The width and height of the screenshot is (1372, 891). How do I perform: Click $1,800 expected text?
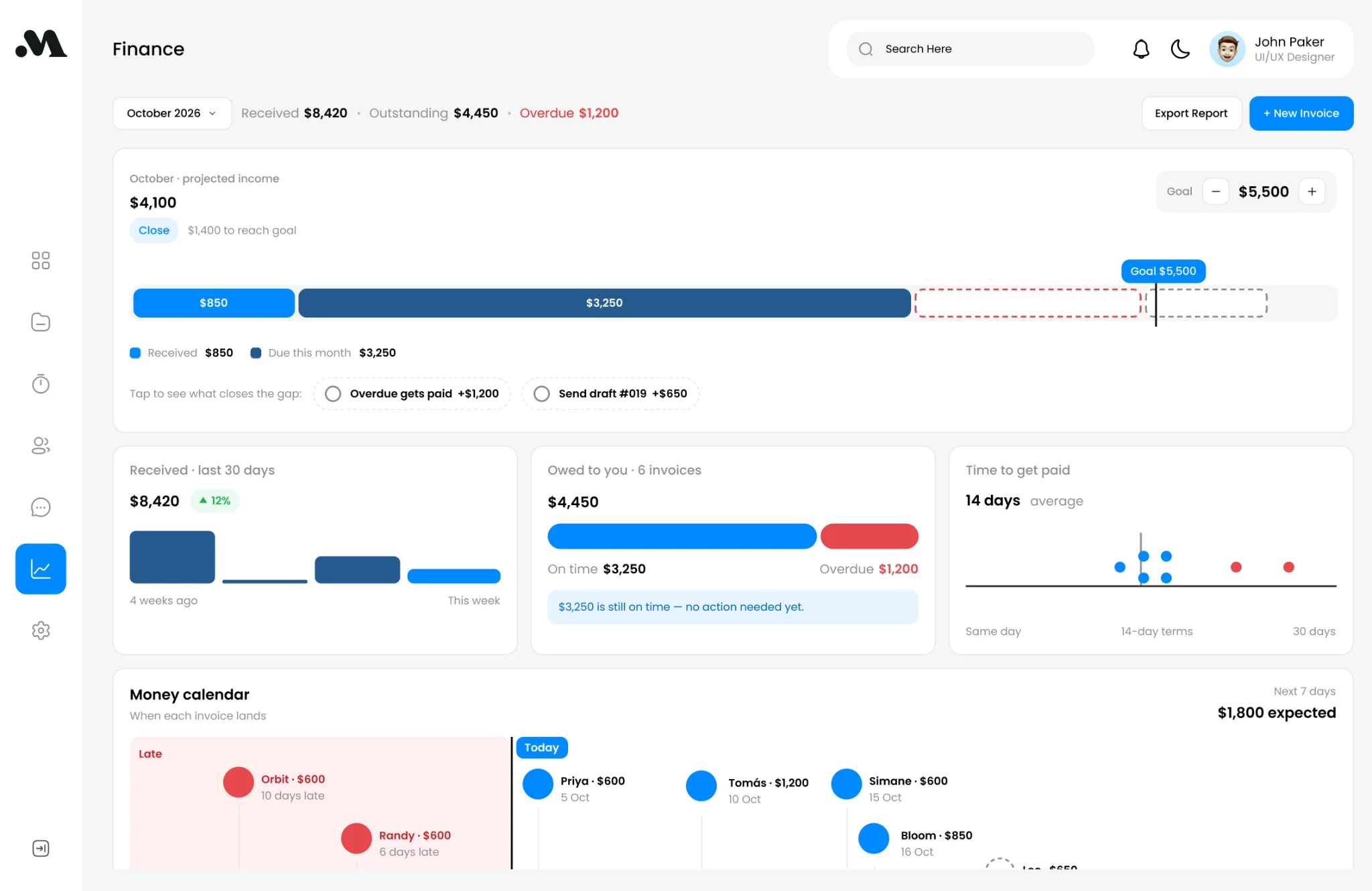click(1276, 713)
